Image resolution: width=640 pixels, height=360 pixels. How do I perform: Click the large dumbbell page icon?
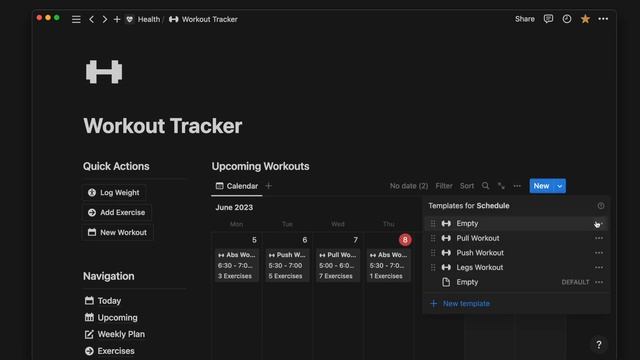click(x=104, y=72)
